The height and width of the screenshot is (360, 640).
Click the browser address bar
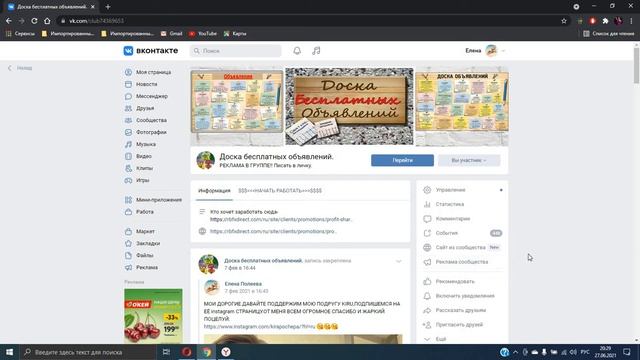(x=310, y=21)
